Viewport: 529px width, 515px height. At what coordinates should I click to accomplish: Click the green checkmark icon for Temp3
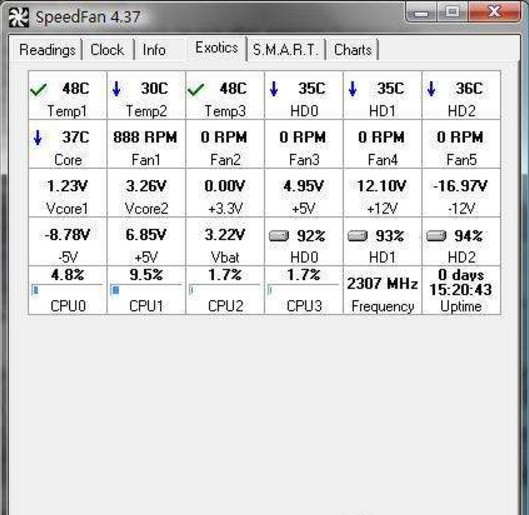coord(196,90)
